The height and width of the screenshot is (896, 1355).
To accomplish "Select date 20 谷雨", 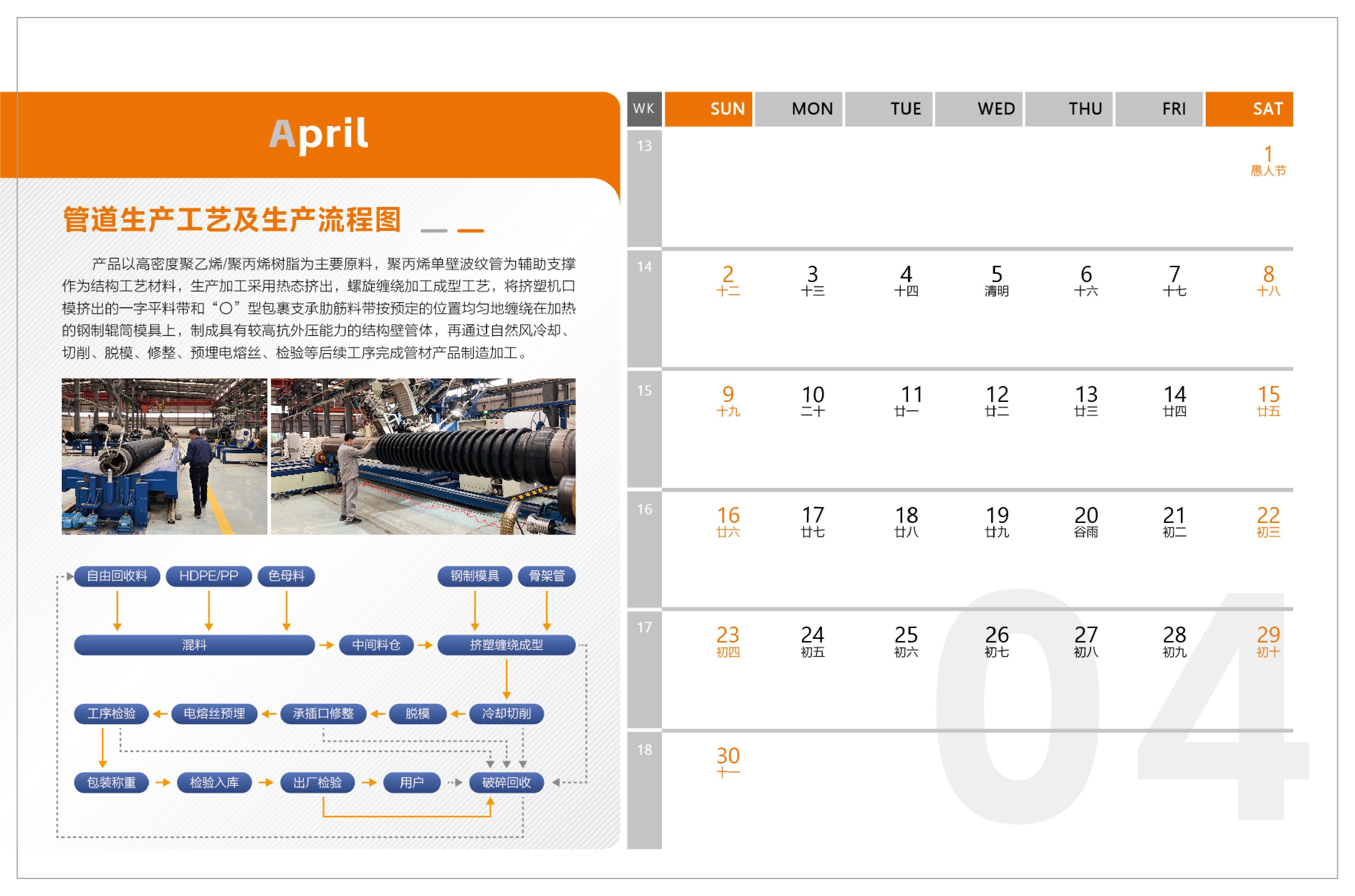I will [x=1085, y=521].
